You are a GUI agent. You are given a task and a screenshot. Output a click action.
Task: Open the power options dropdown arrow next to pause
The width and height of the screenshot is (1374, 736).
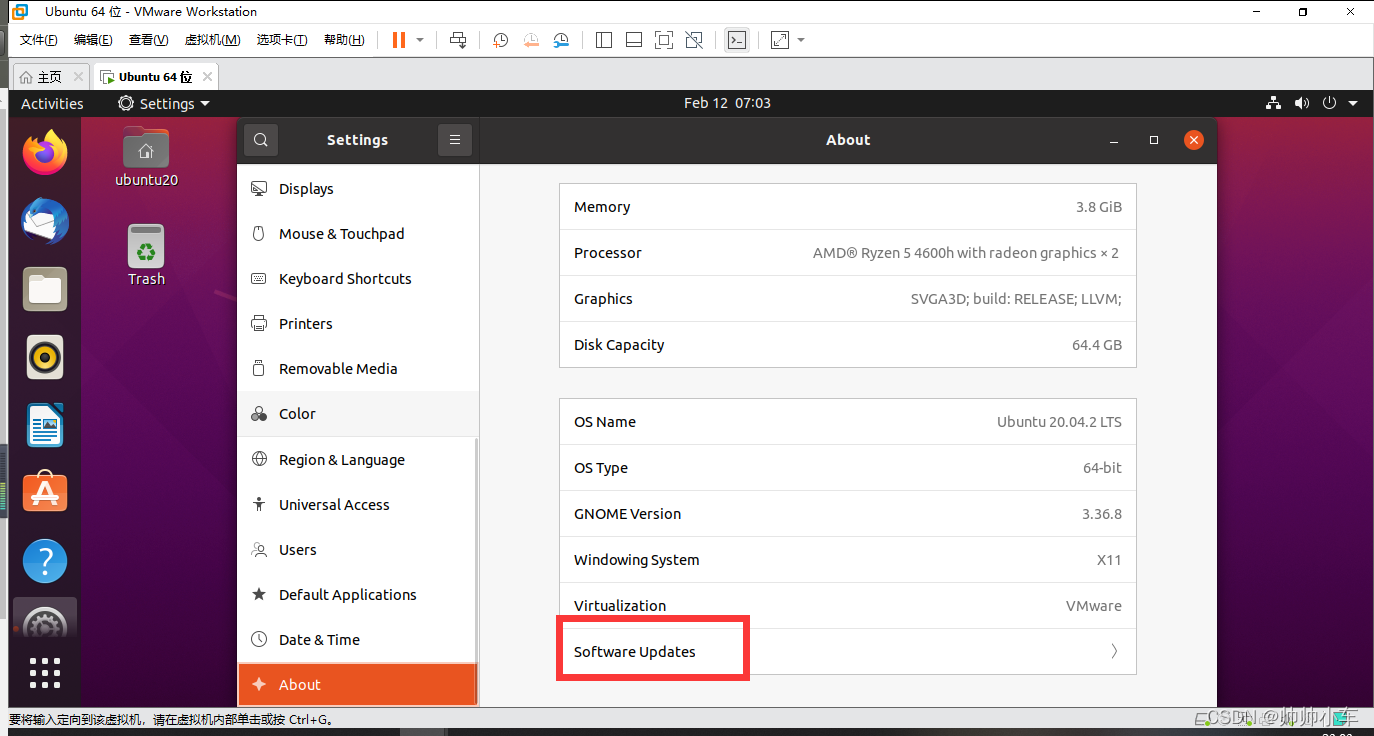pos(420,40)
